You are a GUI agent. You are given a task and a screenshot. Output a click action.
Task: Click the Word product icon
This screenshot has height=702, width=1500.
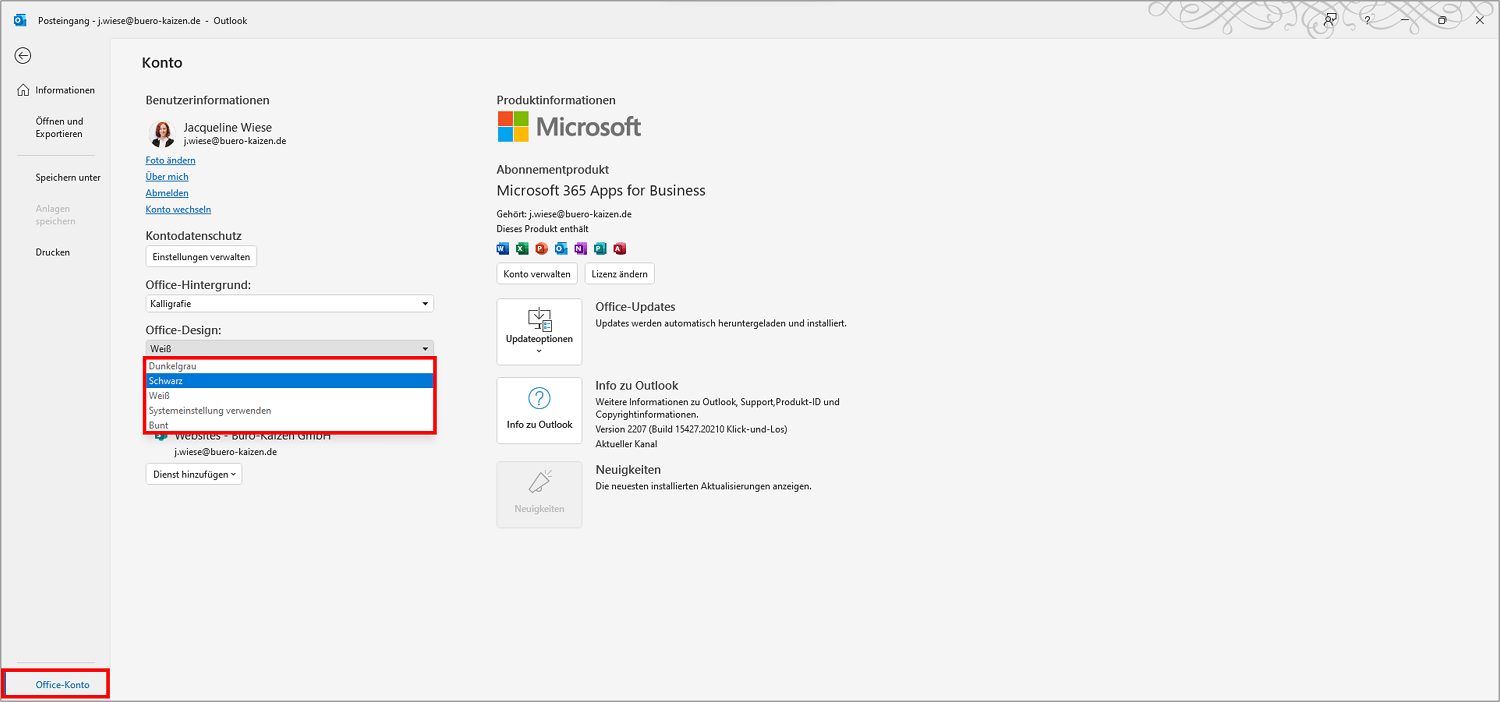tap(503, 249)
